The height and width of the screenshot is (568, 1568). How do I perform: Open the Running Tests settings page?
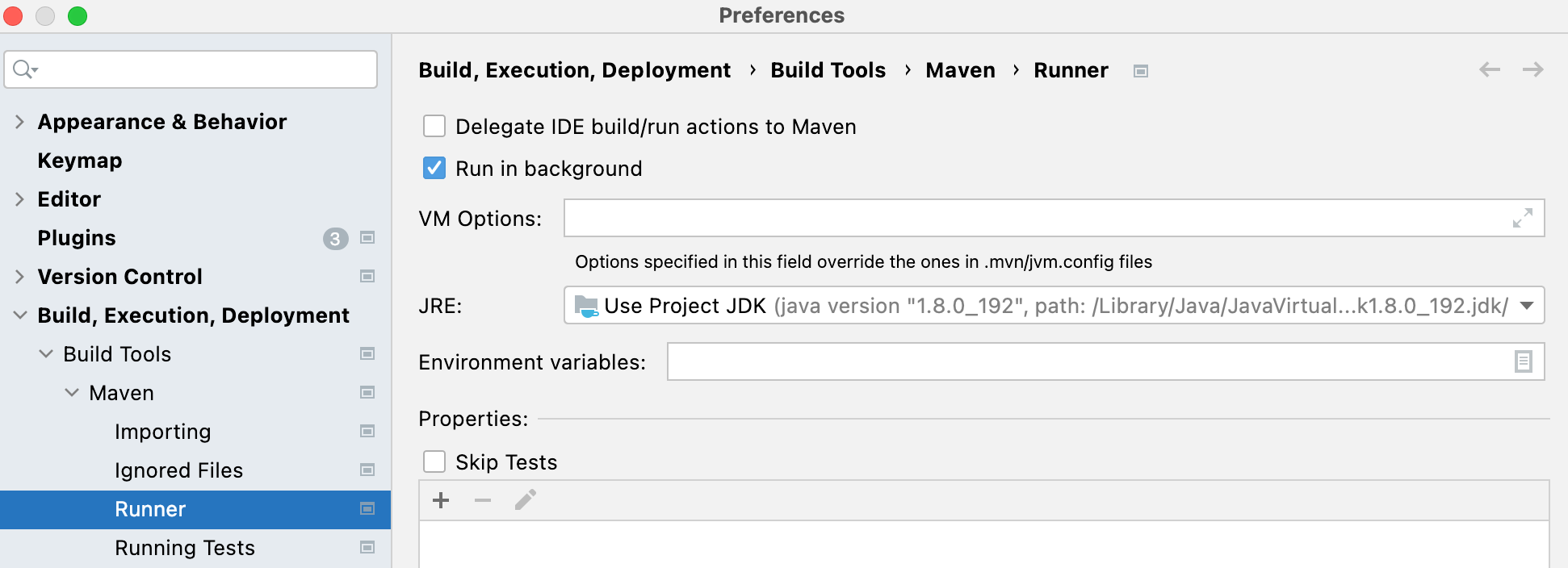184,548
